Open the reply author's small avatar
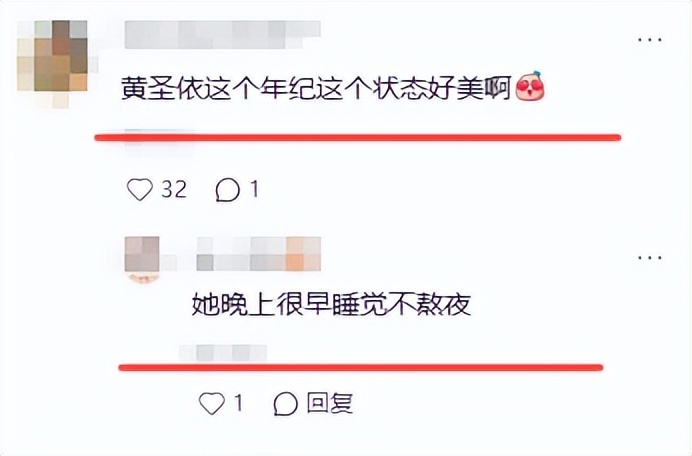The width and height of the screenshot is (692, 456). tap(142, 254)
